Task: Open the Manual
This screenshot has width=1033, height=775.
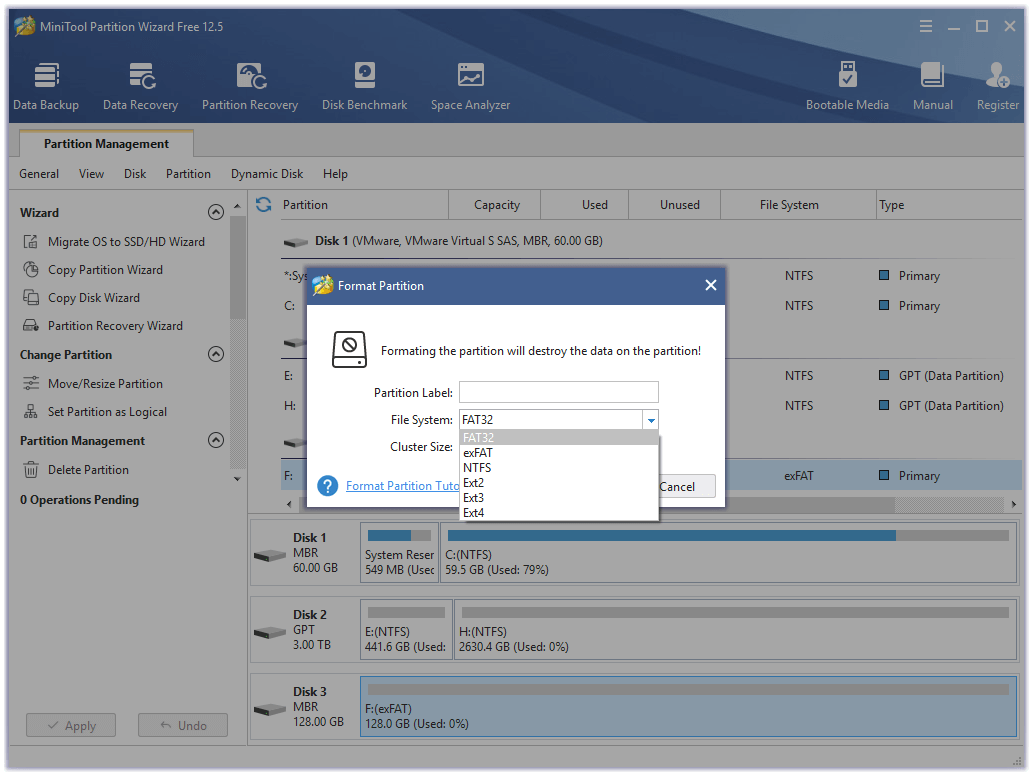Action: tap(932, 86)
